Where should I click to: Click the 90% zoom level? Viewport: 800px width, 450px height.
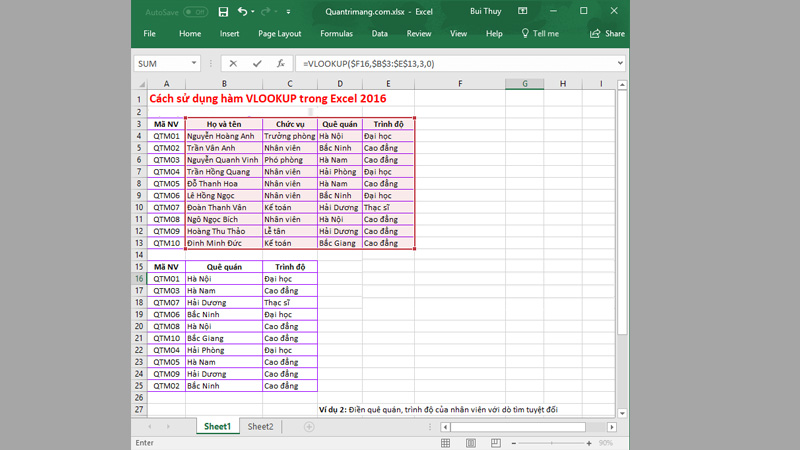[x=606, y=443]
